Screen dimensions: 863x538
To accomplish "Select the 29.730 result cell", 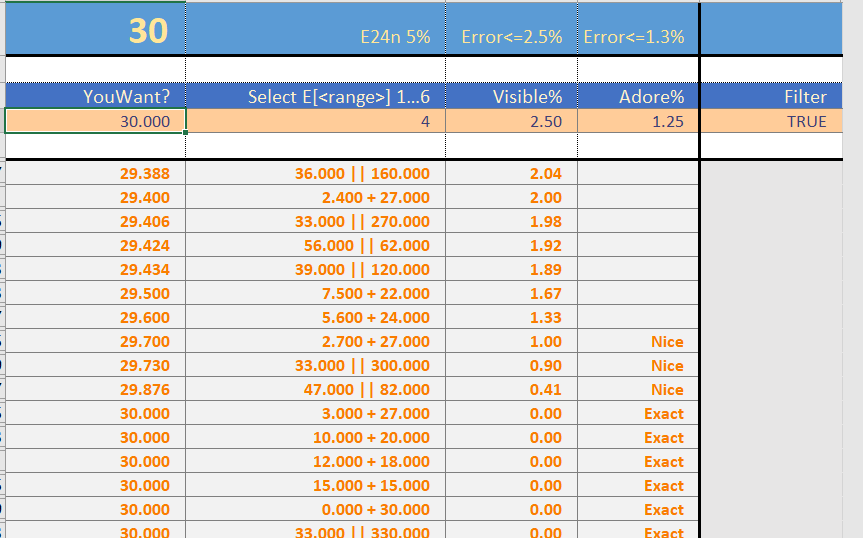I will [x=95, y=365].
